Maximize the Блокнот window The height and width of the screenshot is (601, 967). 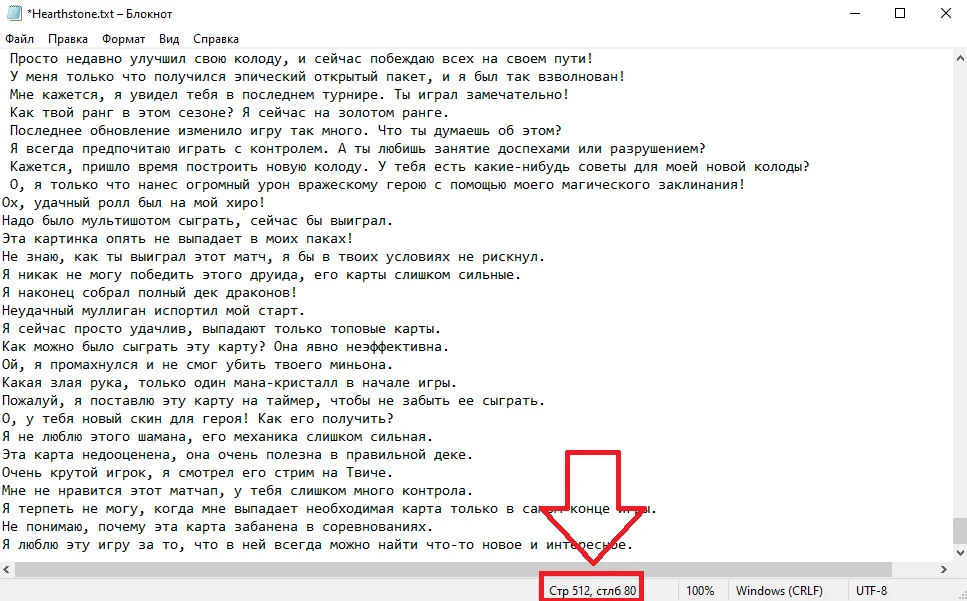pos(900,14)
